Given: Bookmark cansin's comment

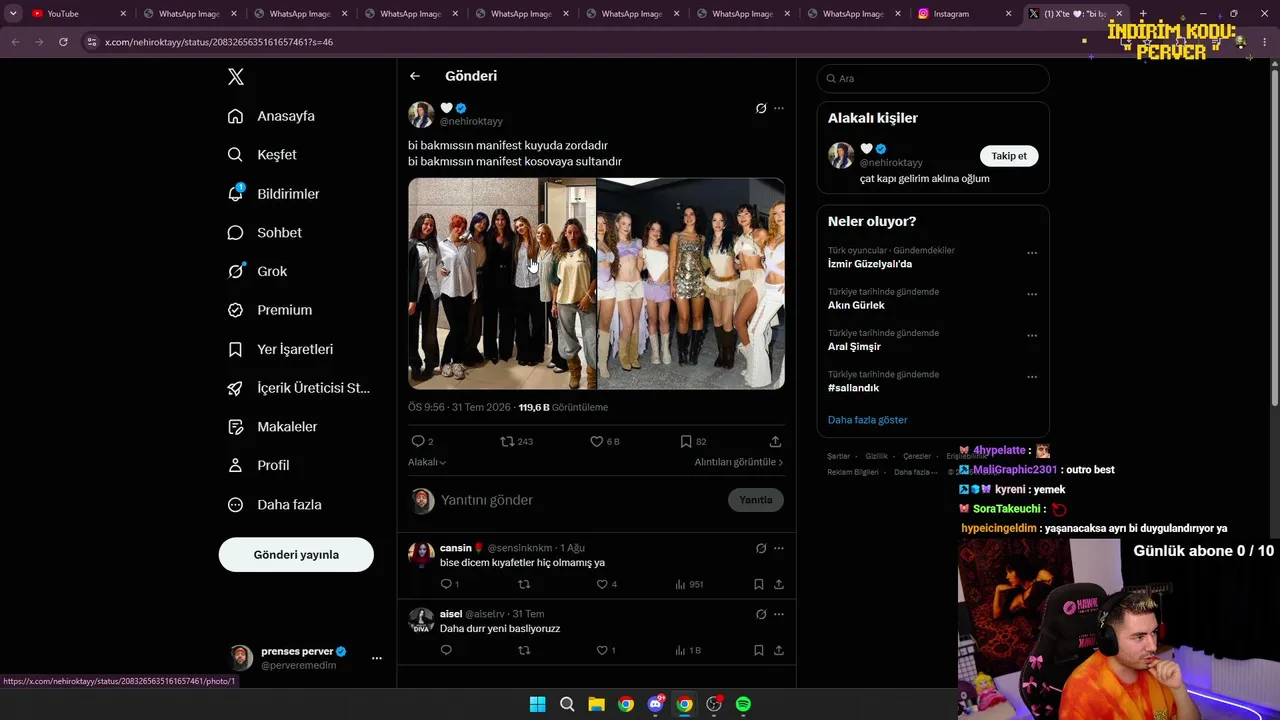Looking at the screenshot, I should 759,584.
